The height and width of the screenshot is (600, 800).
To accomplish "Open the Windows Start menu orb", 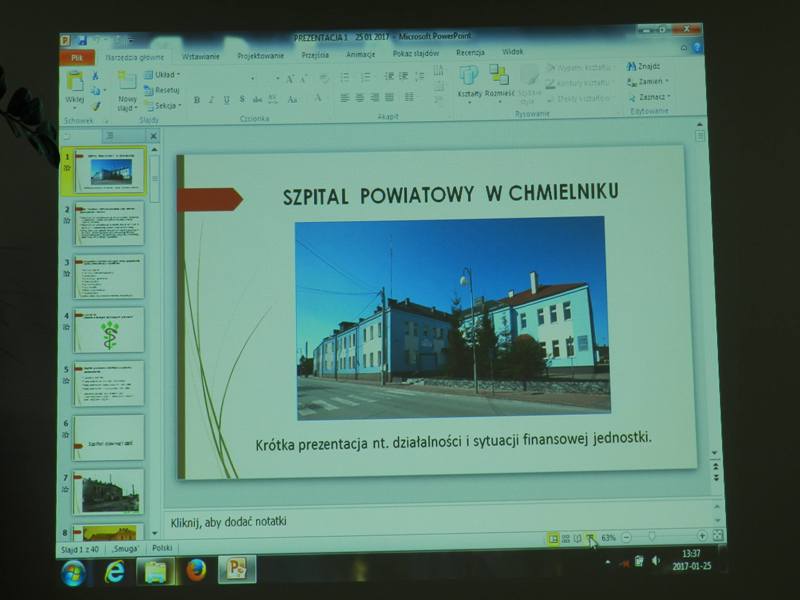I will click(x=73, y=573).
